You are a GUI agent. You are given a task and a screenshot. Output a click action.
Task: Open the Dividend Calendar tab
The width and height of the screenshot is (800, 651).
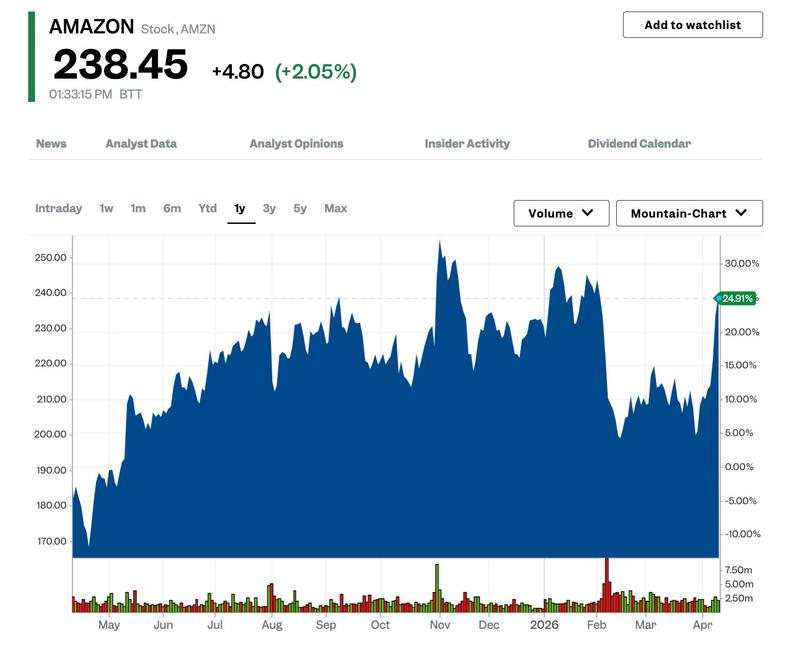click(639, 144)
